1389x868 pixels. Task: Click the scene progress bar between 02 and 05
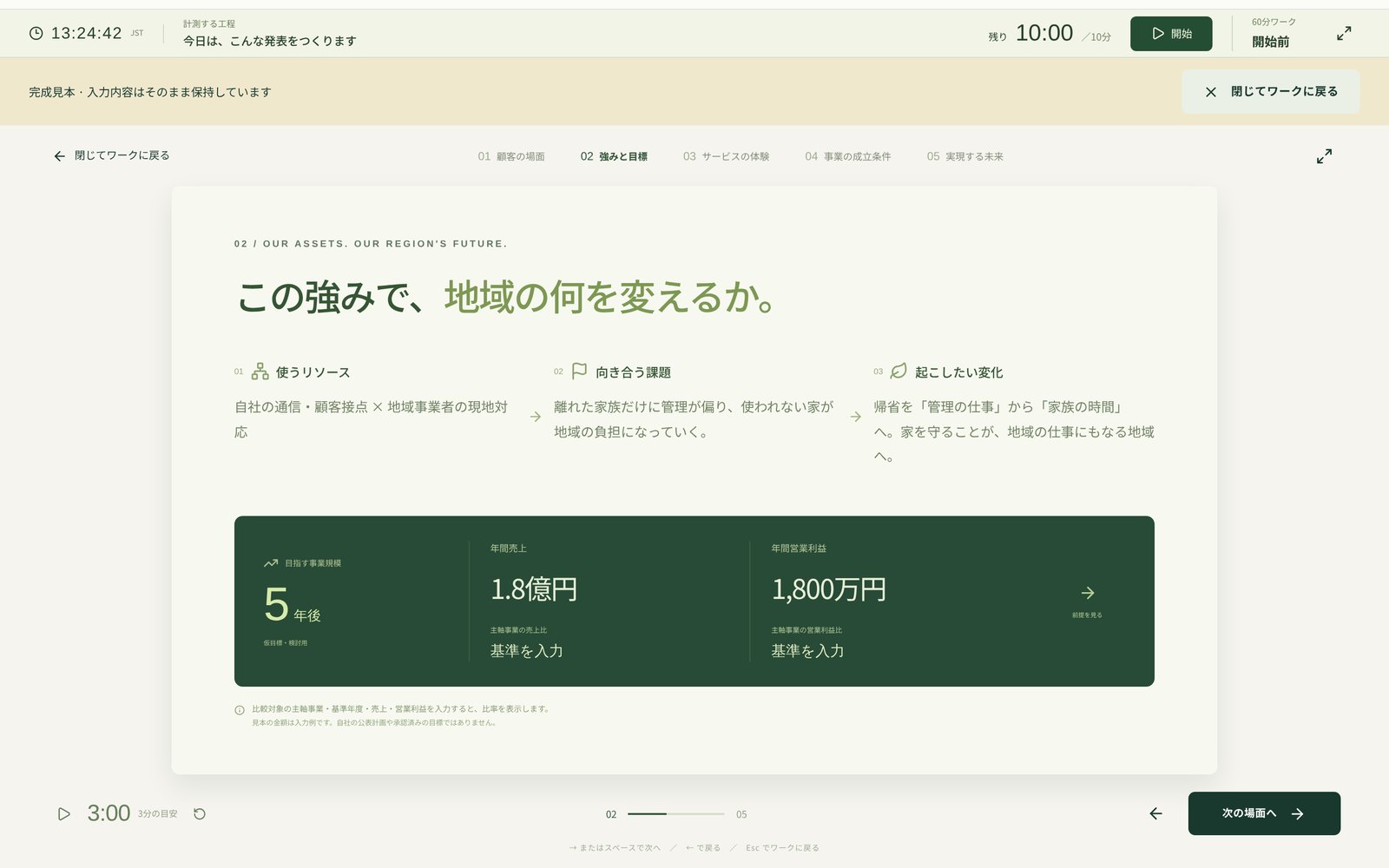click(675, 814)
